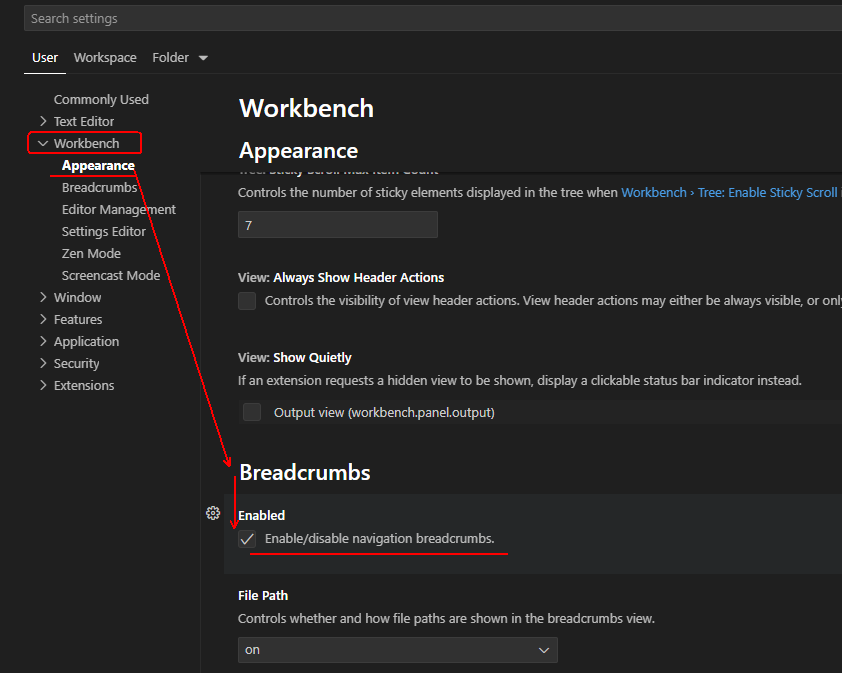Click the Window tree label
The image size is (842, 673).
coord(77,297)
